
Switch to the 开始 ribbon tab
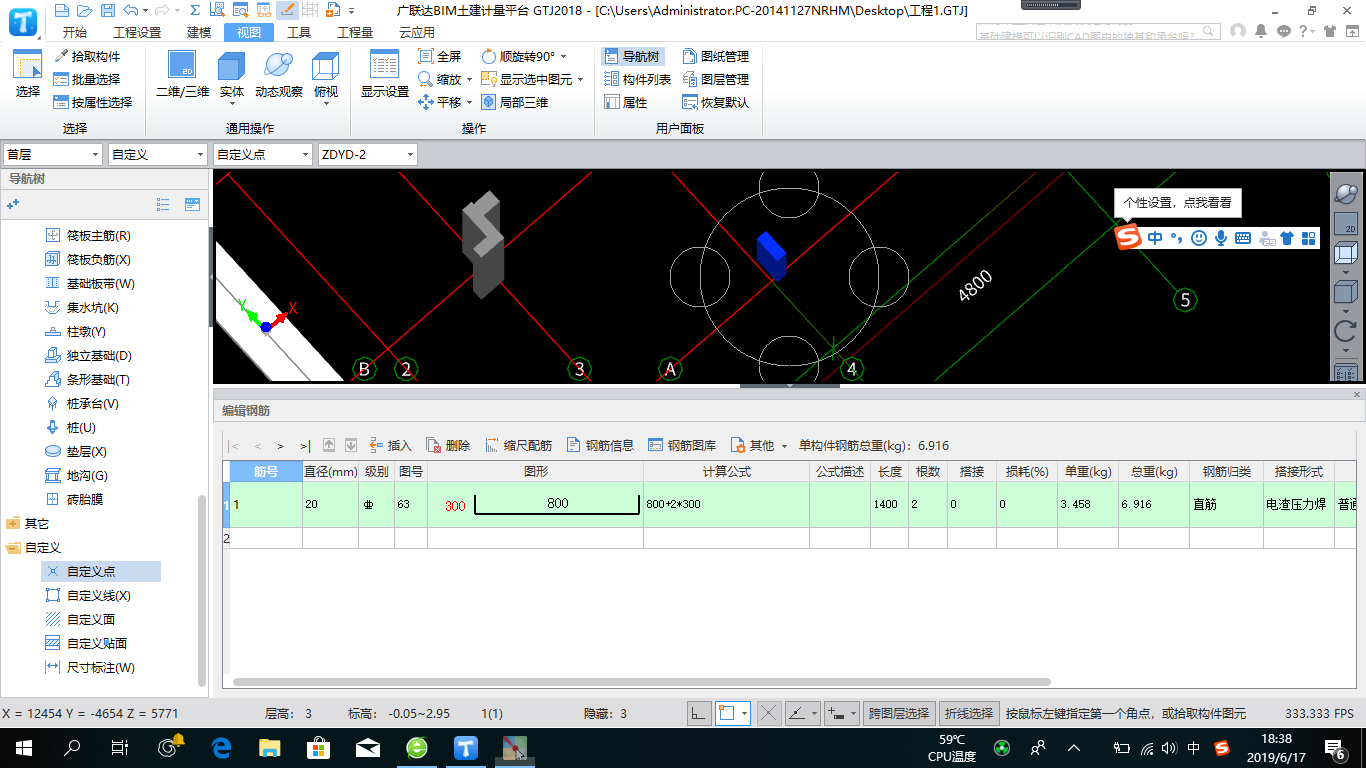click(75, 32)
